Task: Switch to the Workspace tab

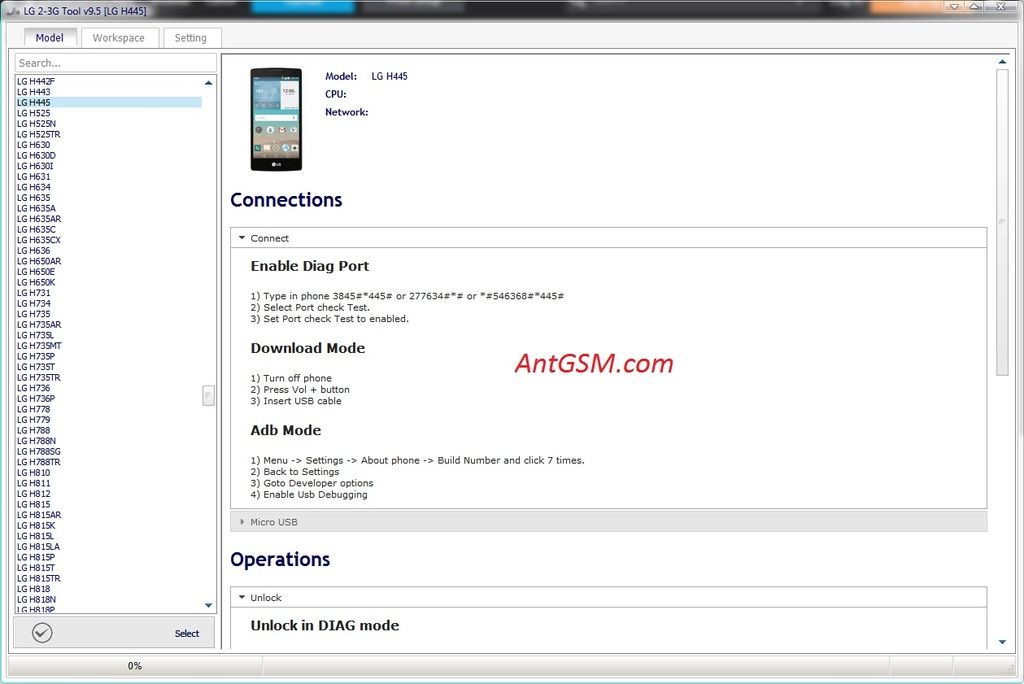Action: pos(118,38)
